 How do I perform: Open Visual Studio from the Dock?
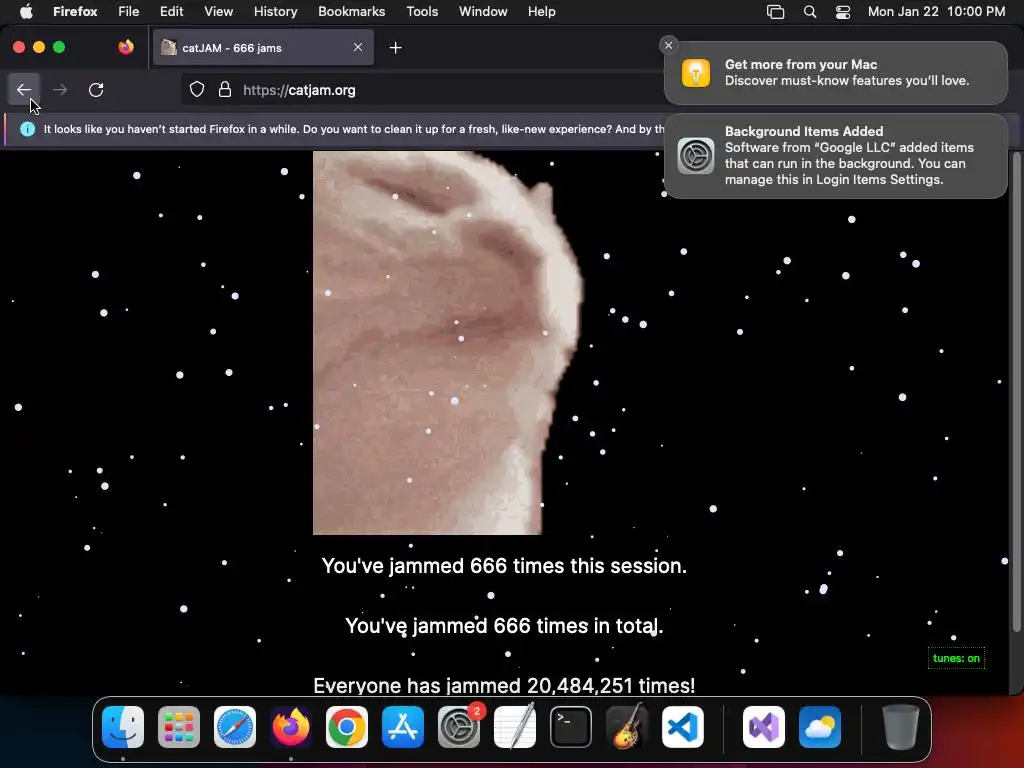764,726
